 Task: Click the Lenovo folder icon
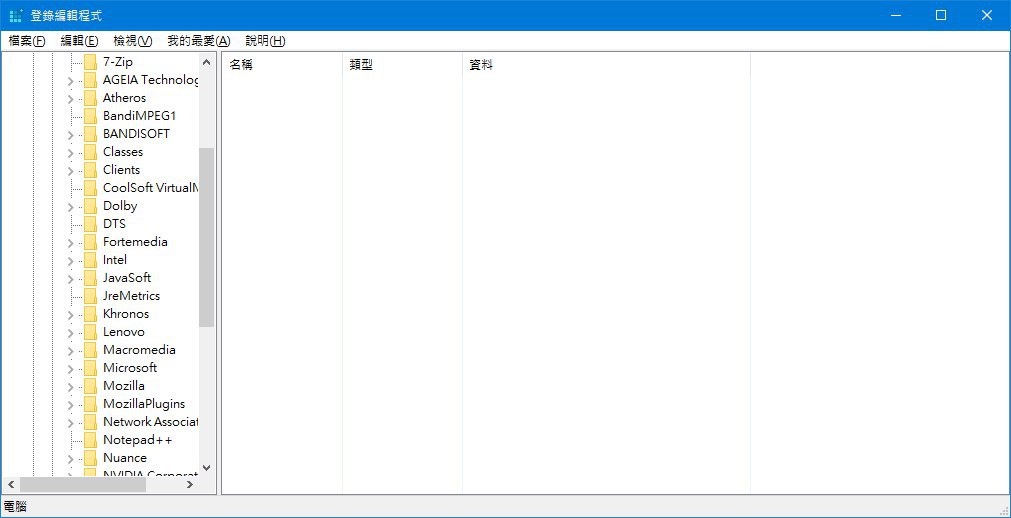point(90,332)
